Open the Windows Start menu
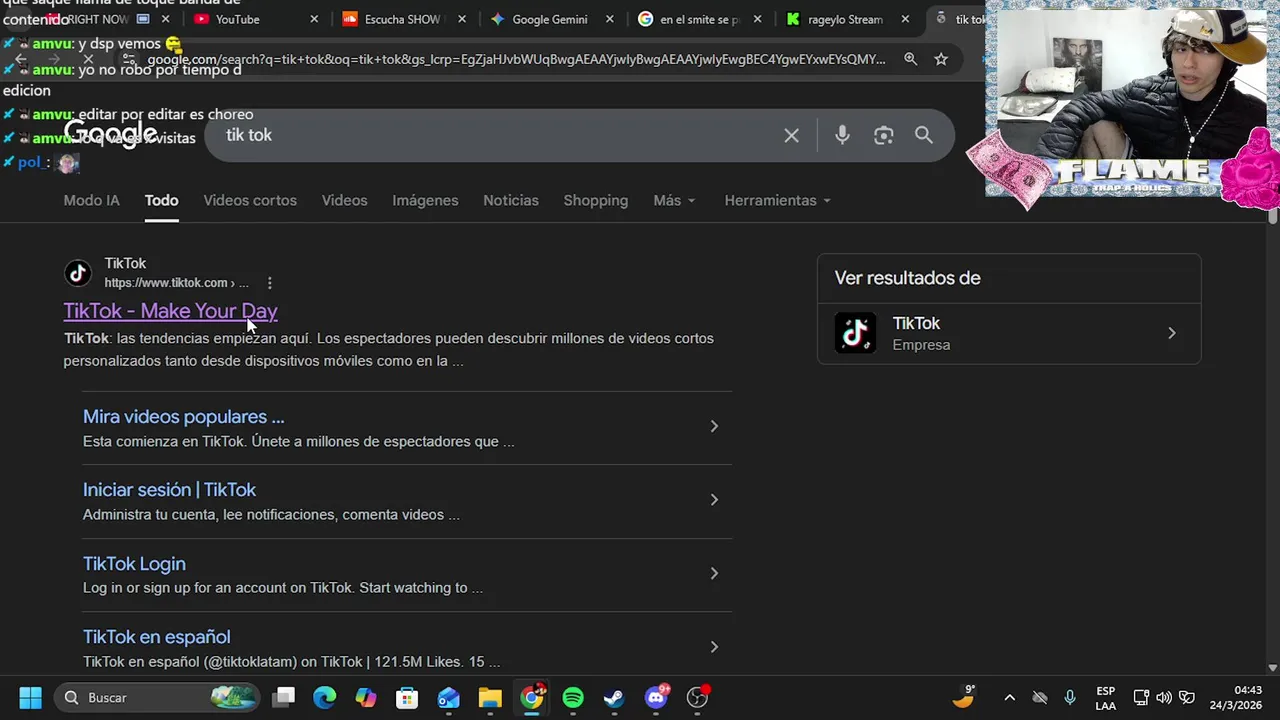1280x720 pixels. [30, 697]
